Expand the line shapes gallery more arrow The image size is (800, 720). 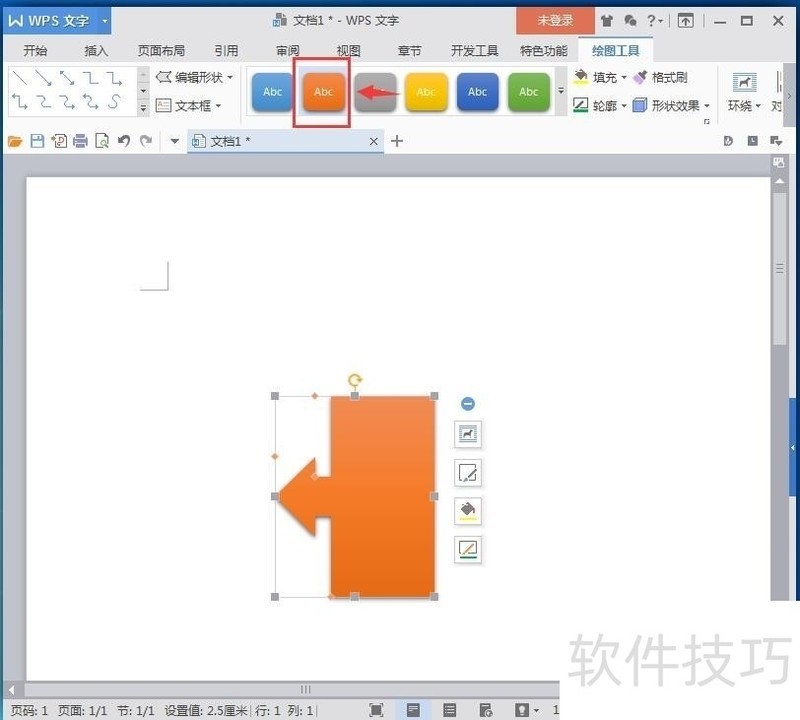[x=143, y=108]
